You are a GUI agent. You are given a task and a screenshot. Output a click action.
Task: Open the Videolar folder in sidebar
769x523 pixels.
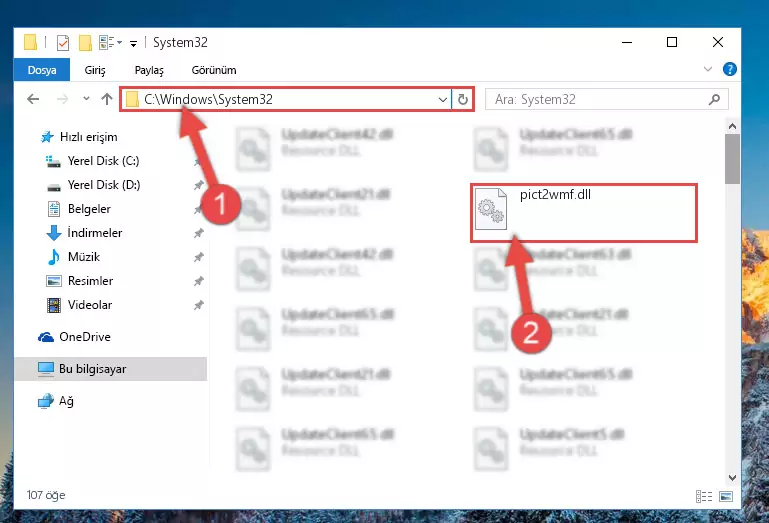[90, 305]
